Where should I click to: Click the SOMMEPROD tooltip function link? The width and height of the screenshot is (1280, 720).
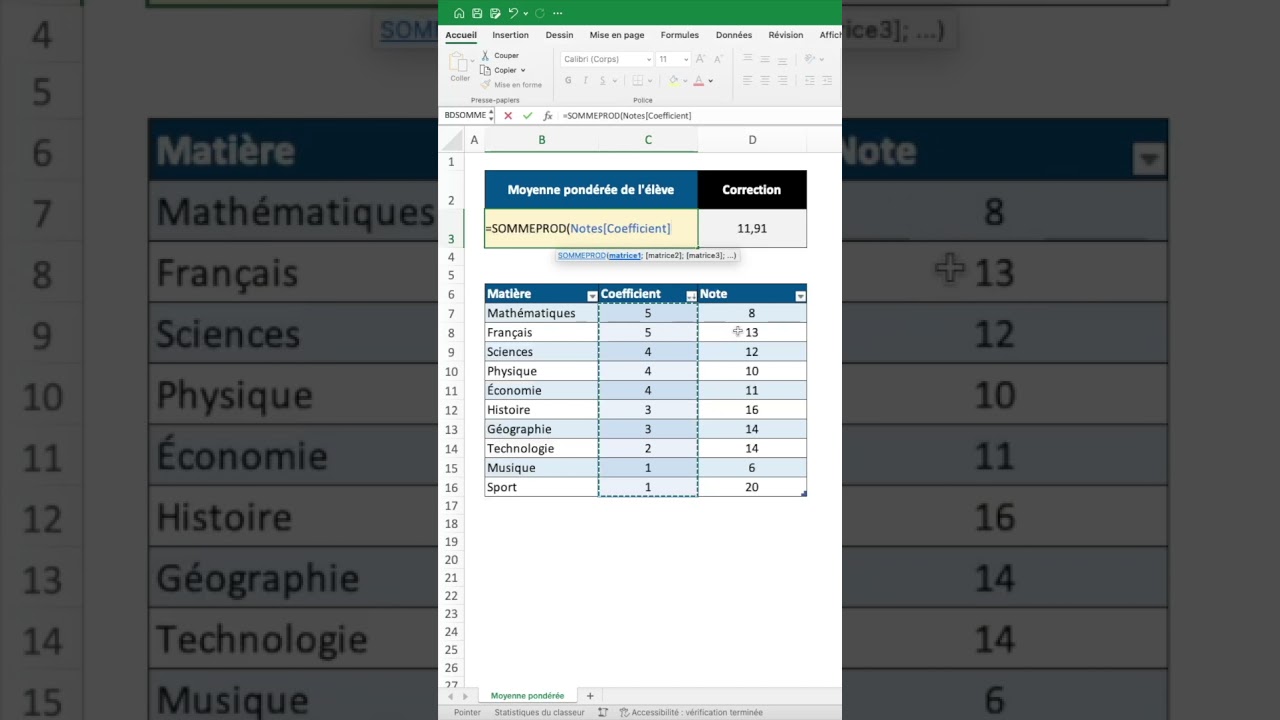[x=582, y=256]
